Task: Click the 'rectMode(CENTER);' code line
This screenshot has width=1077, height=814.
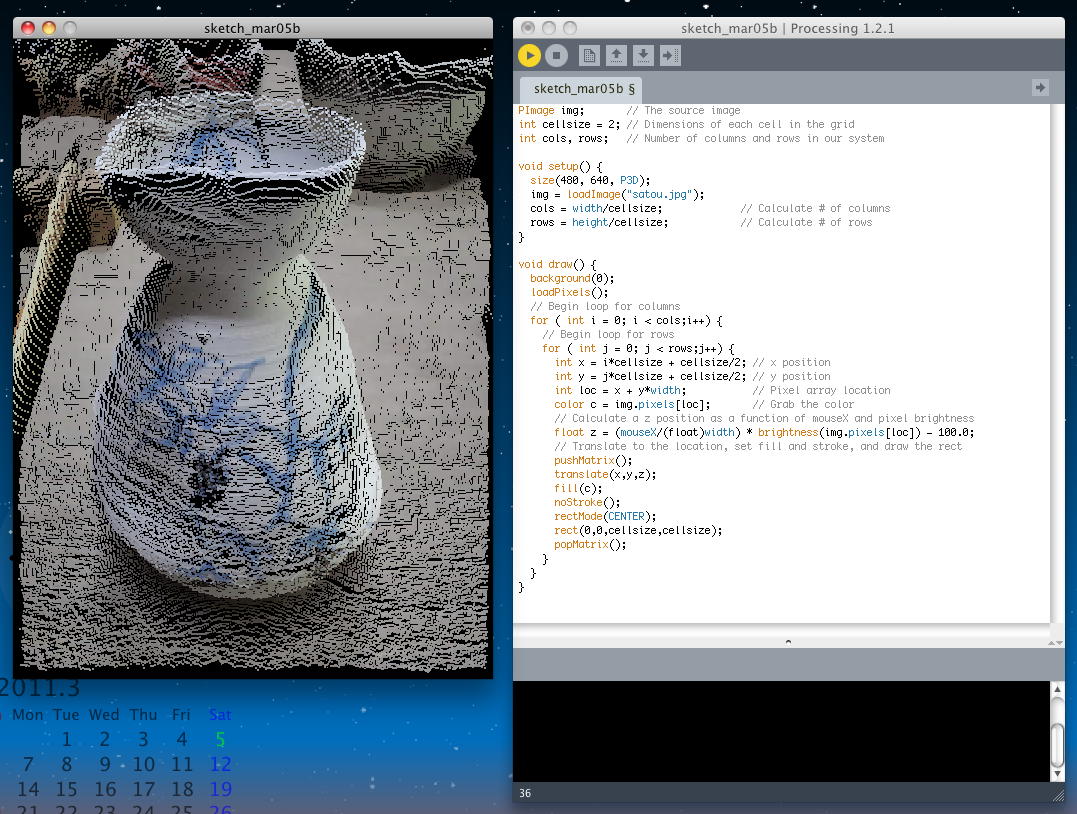Action: coord(604,516)
